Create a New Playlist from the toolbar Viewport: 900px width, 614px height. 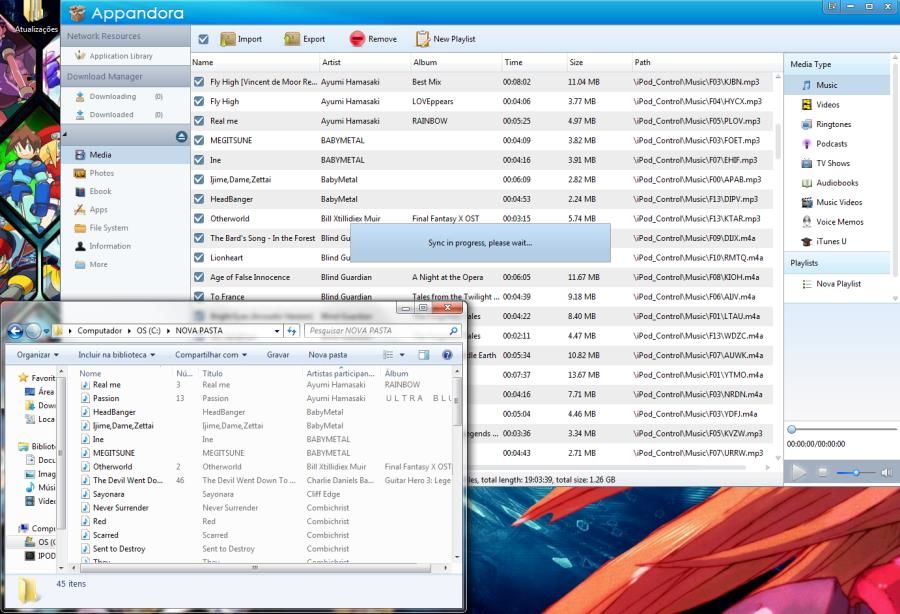[x=446, y=39]
